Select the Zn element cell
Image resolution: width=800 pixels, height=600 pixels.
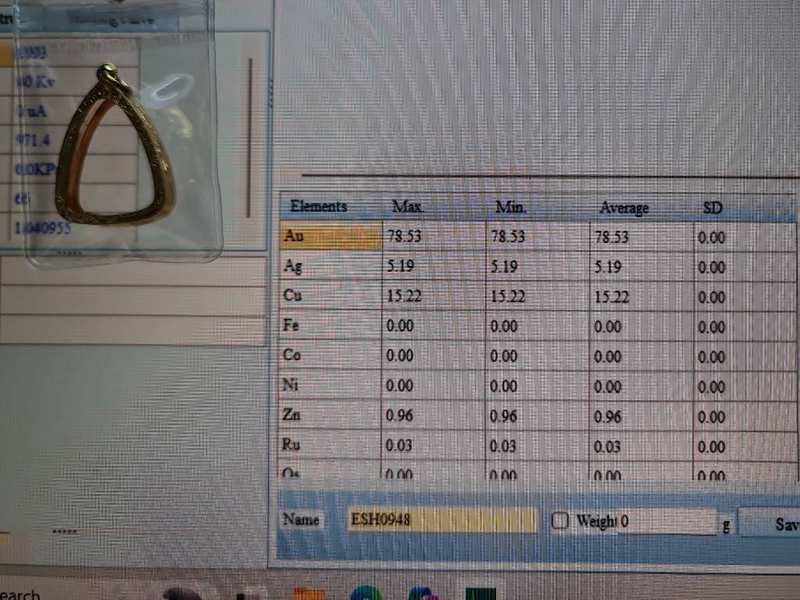pos(330,415)
